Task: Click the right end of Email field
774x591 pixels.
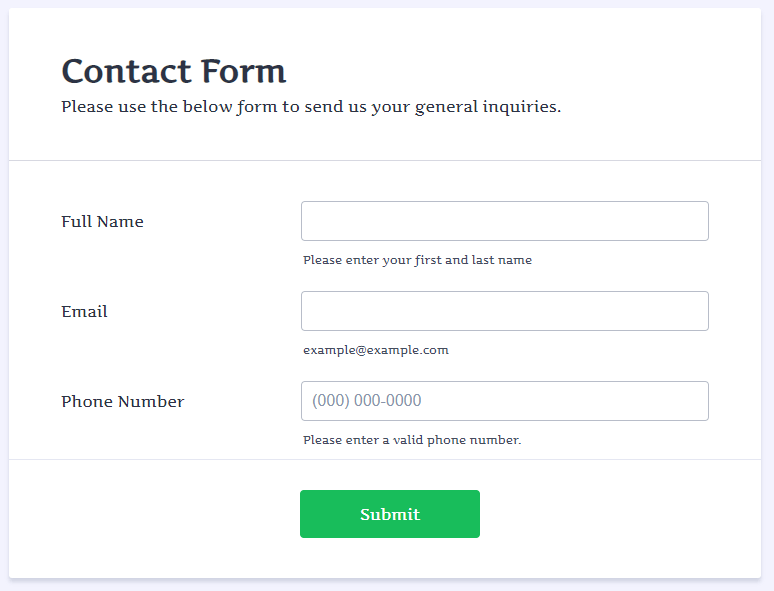Action: (696, 311)
